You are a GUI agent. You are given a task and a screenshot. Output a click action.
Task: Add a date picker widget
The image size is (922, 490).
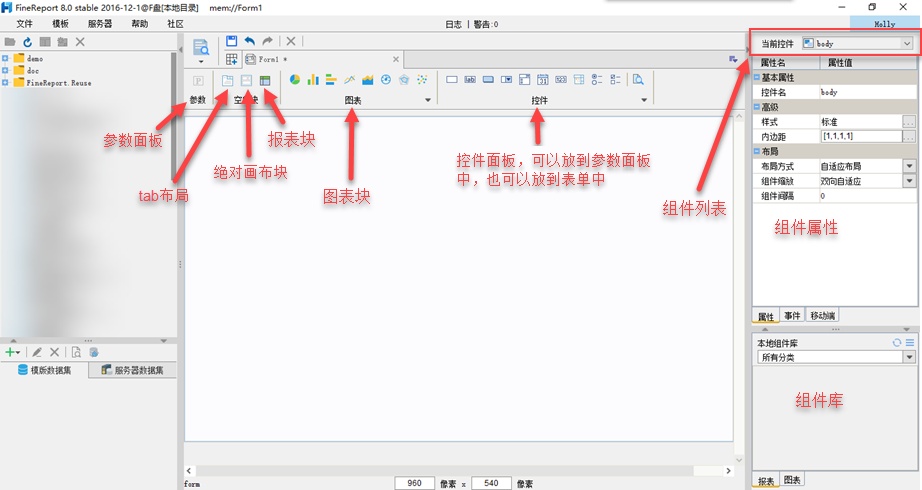pyautogui.click(x=543, y=79)
